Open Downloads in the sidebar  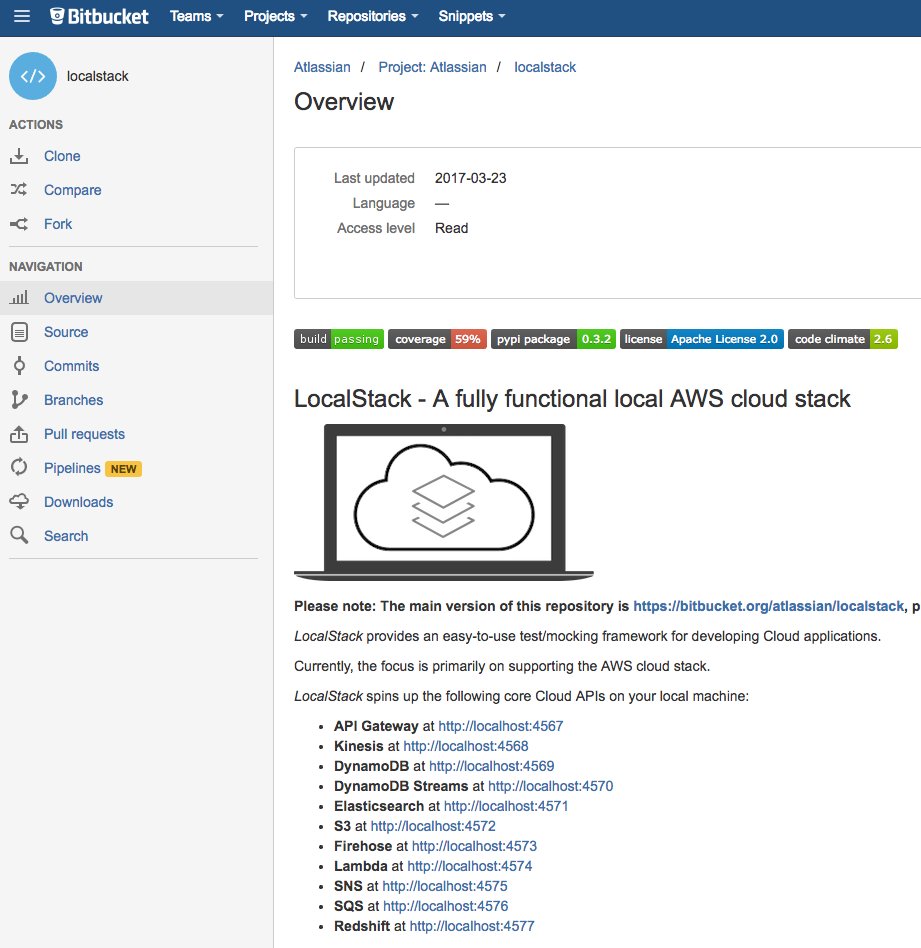coord(79,502)
